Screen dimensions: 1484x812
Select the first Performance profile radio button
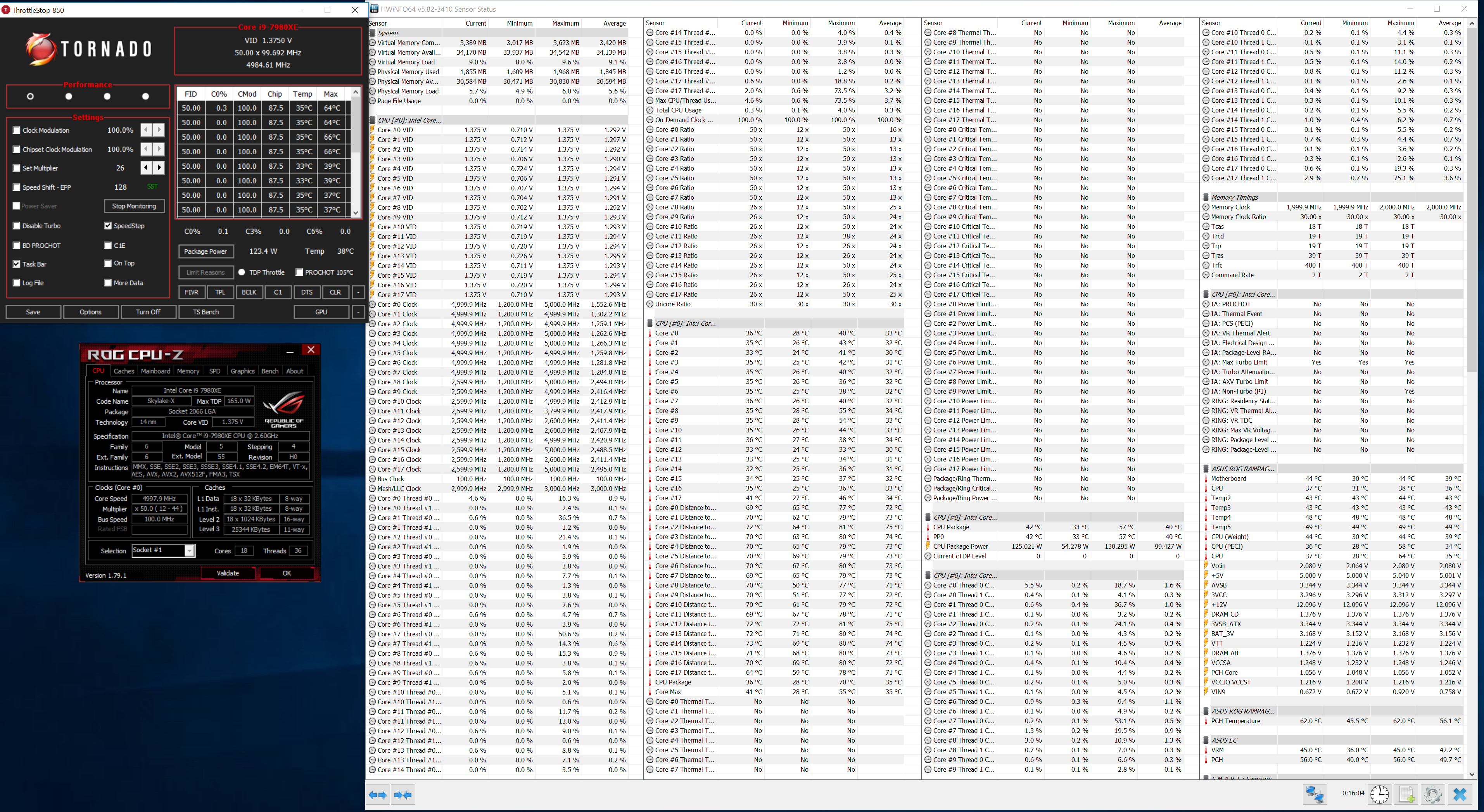[x=30, y=96]
